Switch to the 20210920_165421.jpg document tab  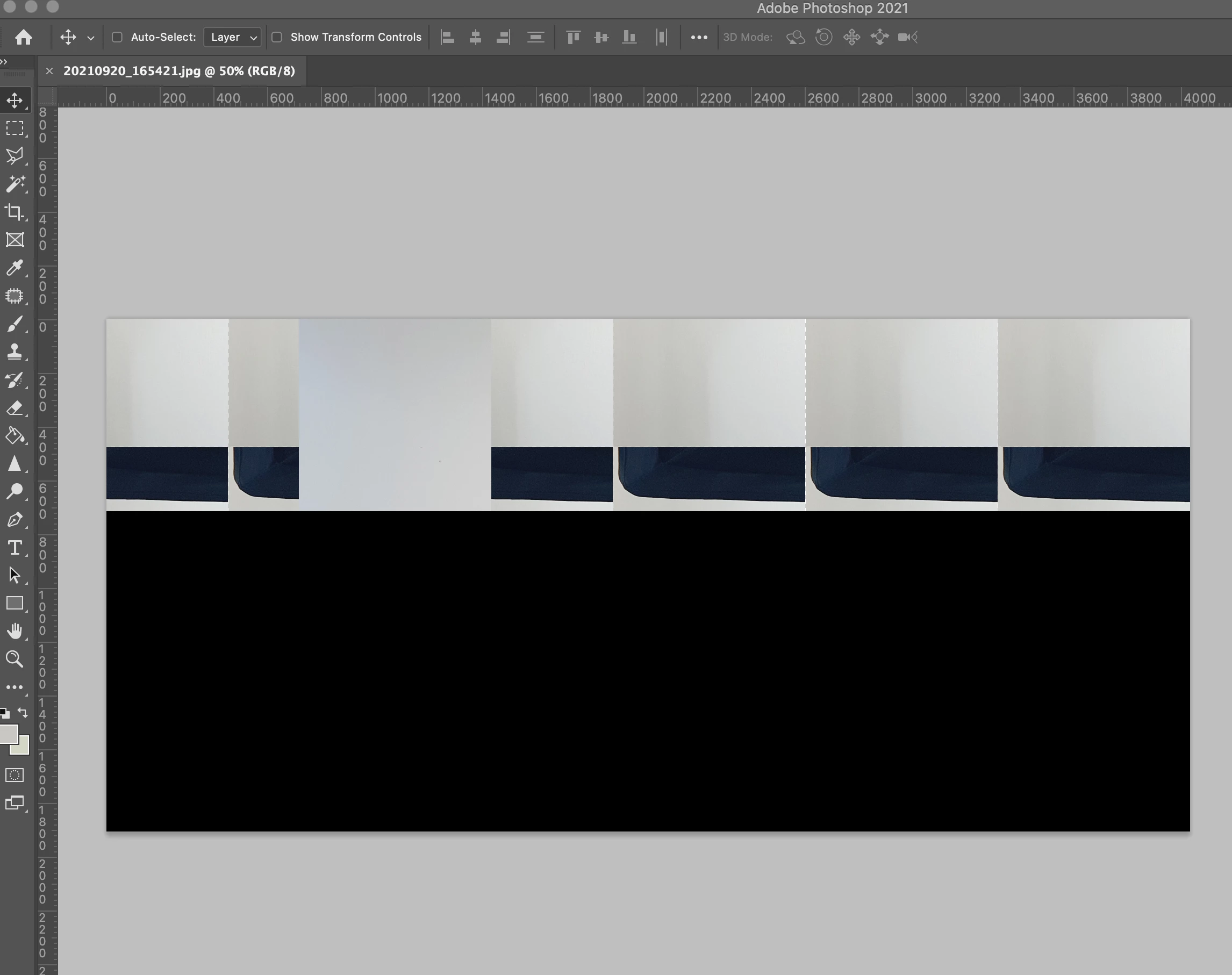click(x=178, y=71)
